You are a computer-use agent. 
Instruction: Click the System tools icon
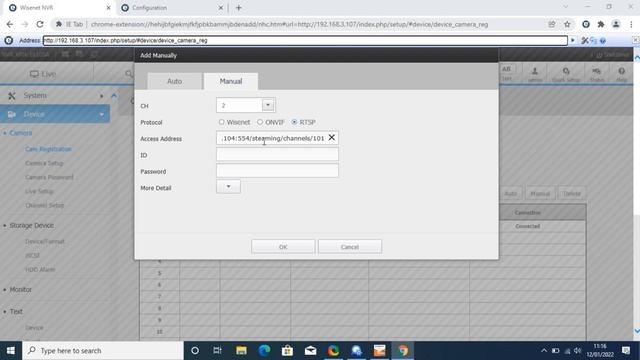coord(11,96)
